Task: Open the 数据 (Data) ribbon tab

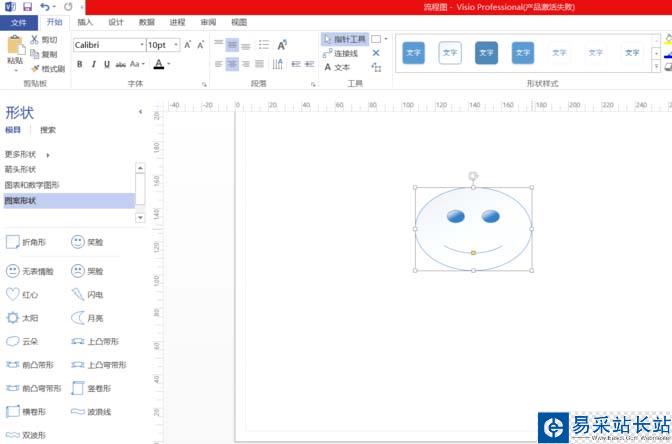Action: point(147,22)
